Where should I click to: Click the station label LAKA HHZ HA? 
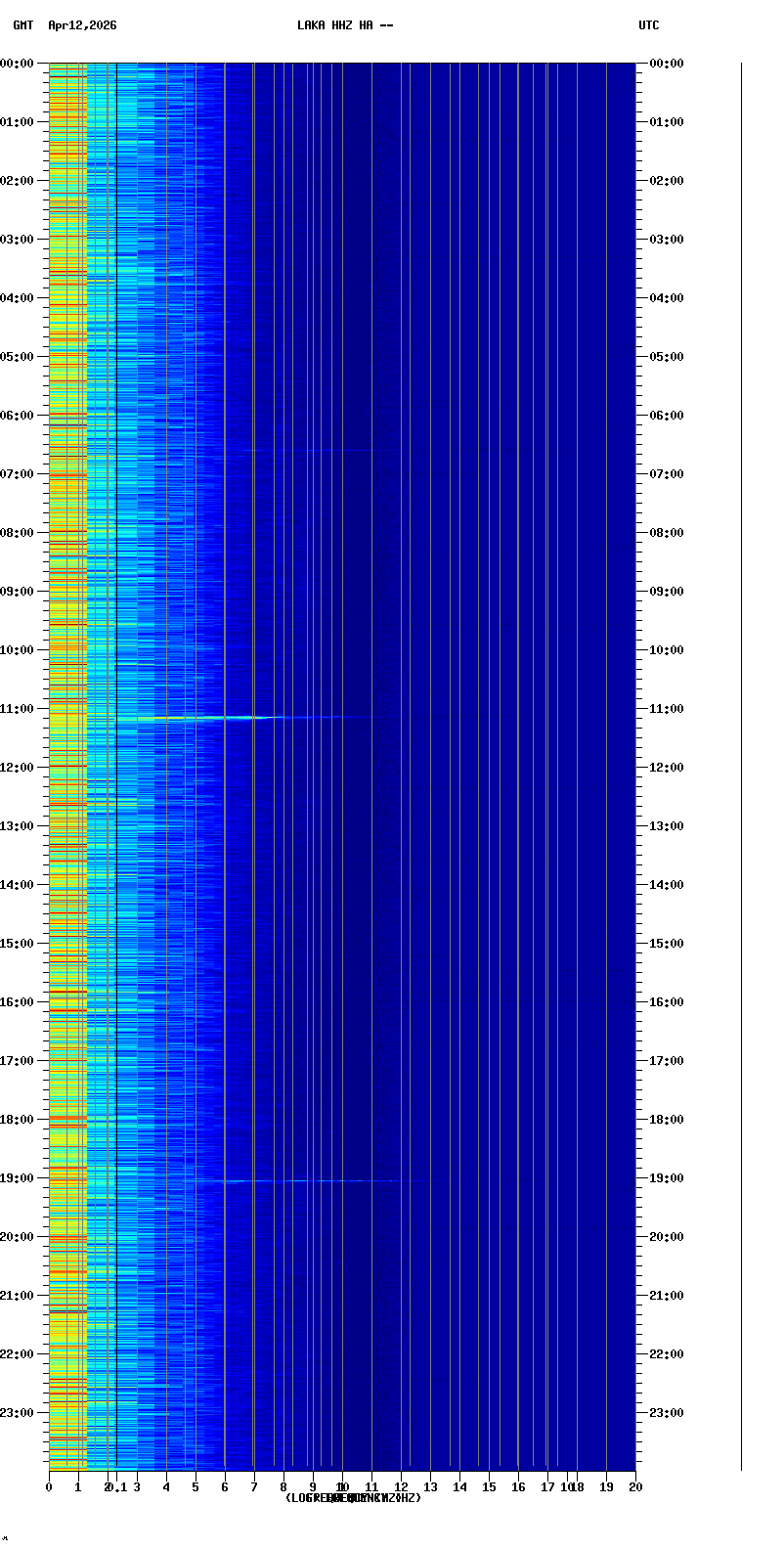[x=345, y=25]
